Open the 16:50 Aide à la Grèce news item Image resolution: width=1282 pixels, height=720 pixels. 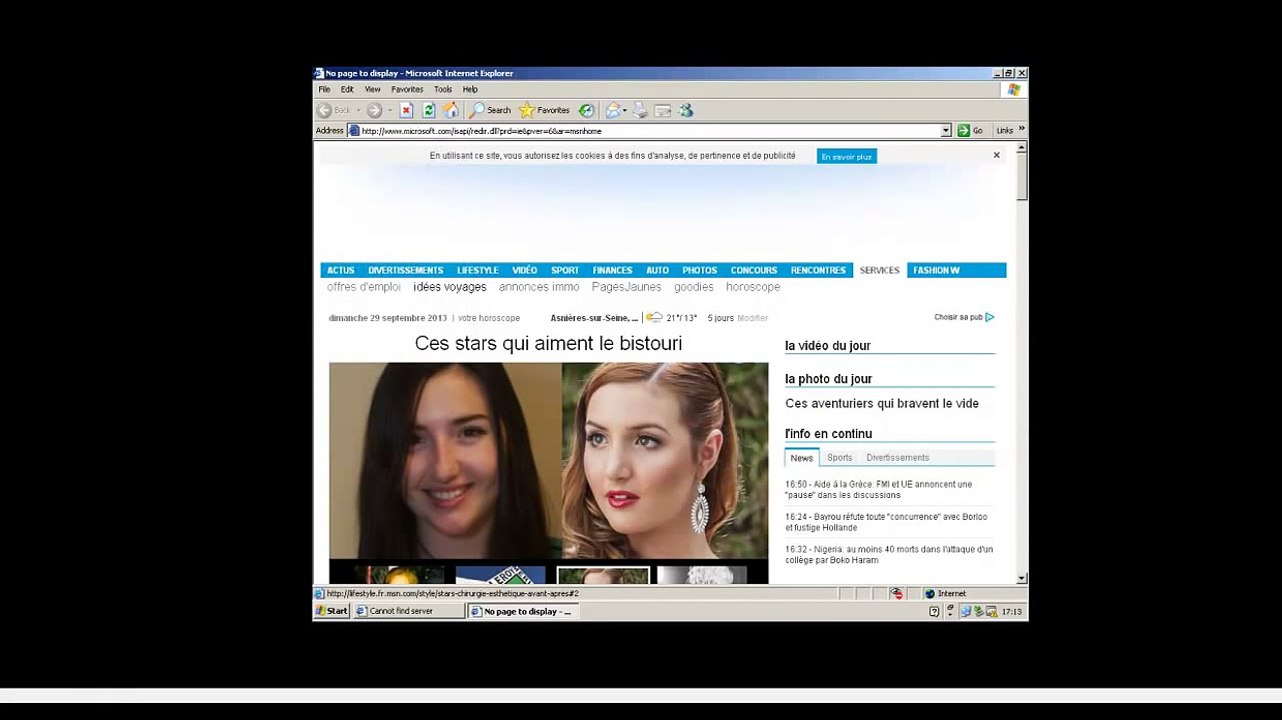pos(879,490)
